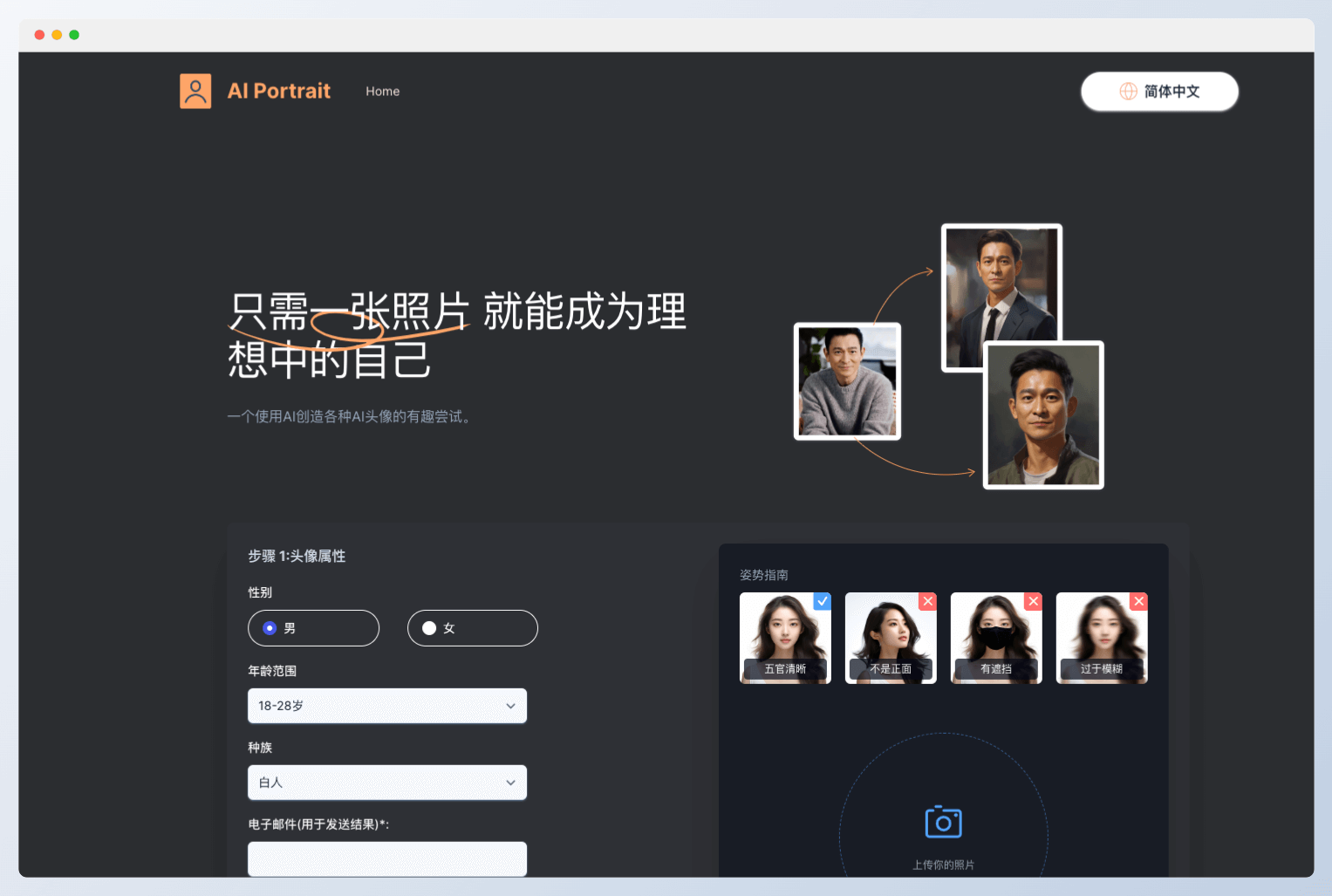Click the email address input field
This screenshot has height=896, width=1332.
pos(386,858)
